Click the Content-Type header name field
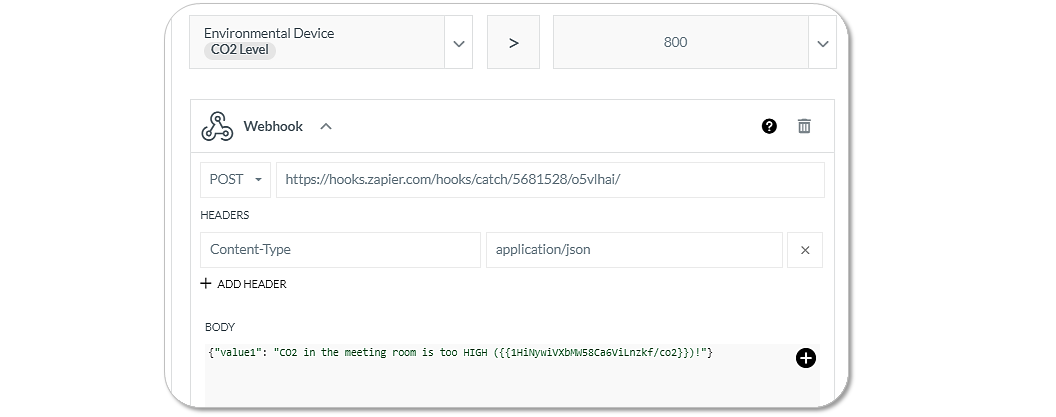 point(340,250)
